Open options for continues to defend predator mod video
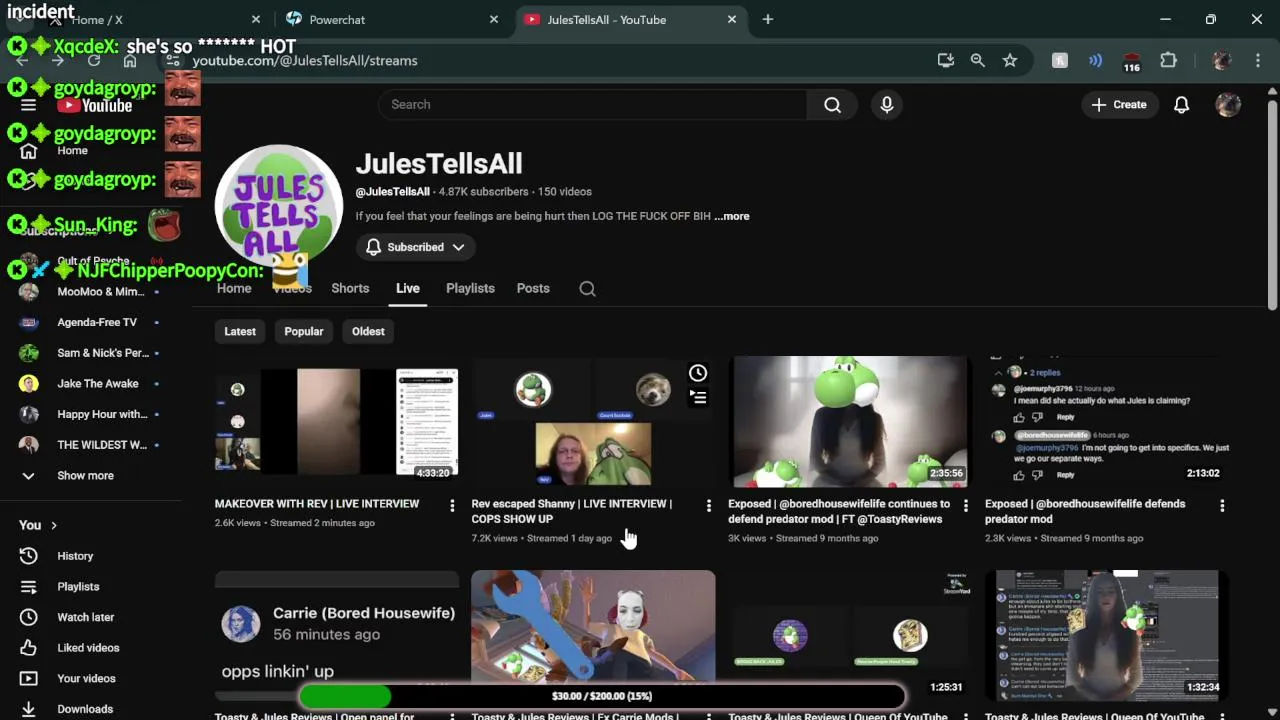1280x720 pixels. point(965,506)
